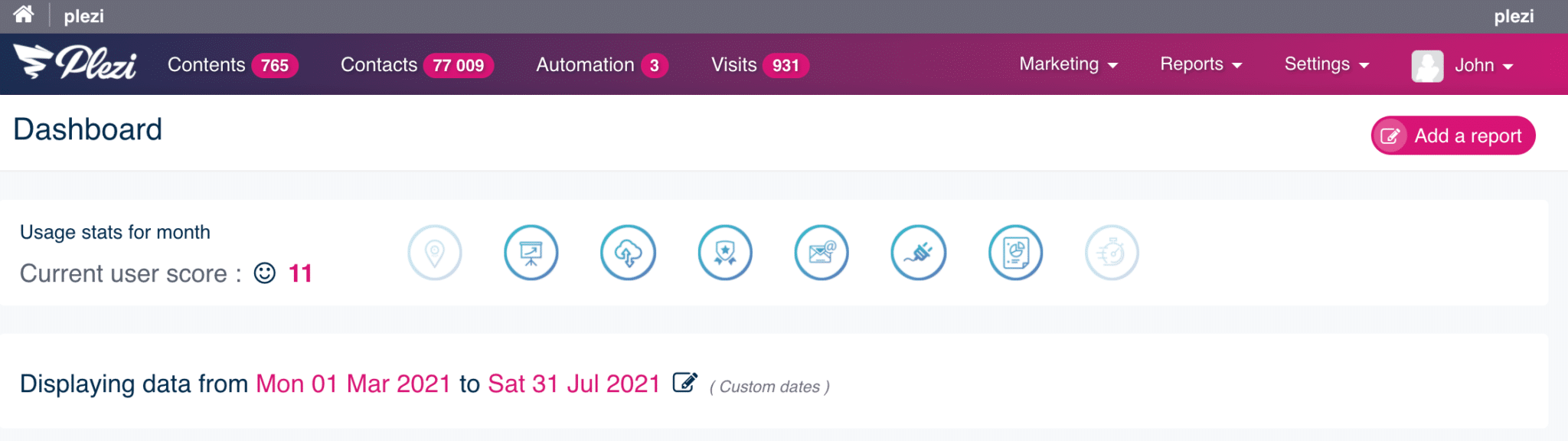Image resolution: width=1568 pixels, height=441 pixels.
Task: Edit the displayed date range
Action: click(684, 382)
